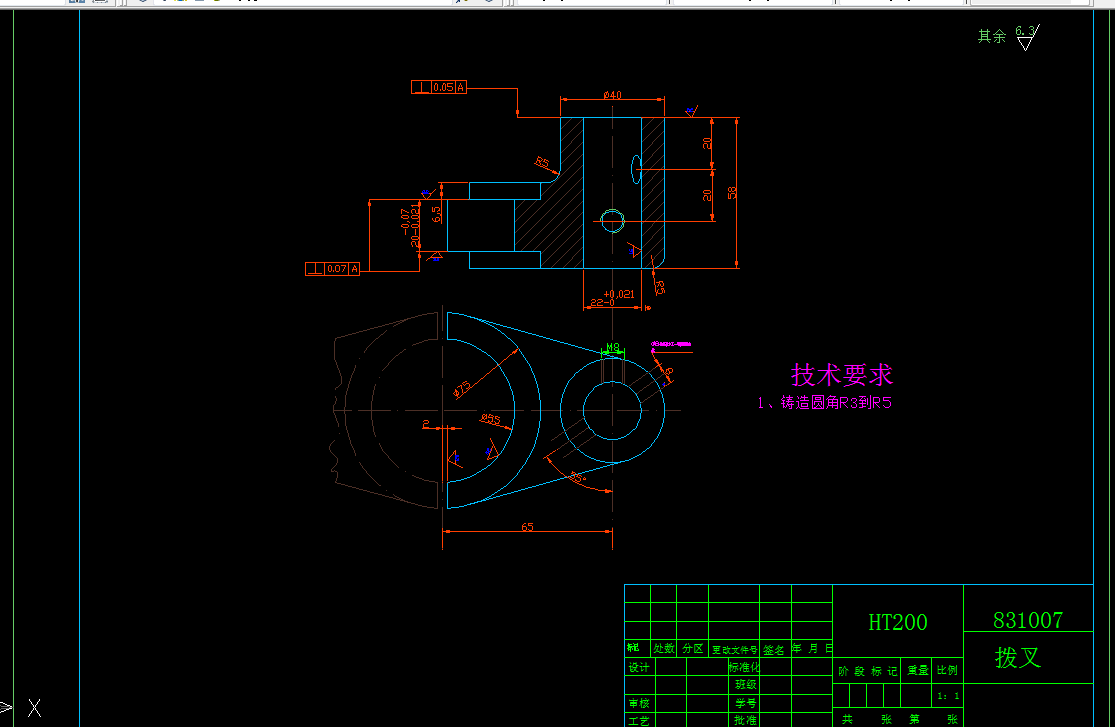Select the 工艺 row label
Viewport: 1115px width, 727px height.
point(638,721)
